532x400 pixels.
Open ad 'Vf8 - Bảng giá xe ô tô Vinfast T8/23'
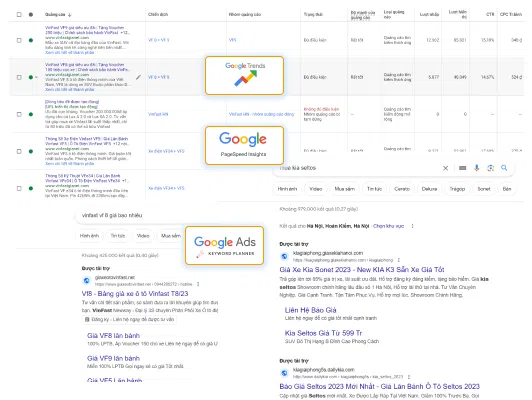click(x=135, y=294)
